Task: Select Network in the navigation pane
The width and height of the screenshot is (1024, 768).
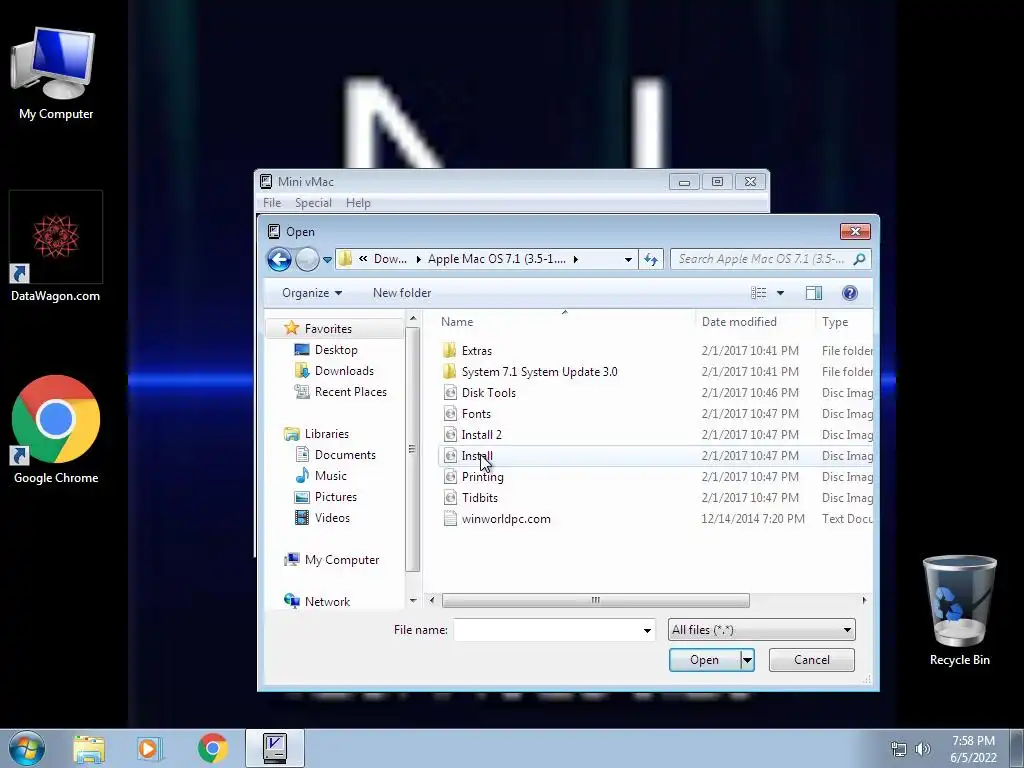Action: point(317,601)
